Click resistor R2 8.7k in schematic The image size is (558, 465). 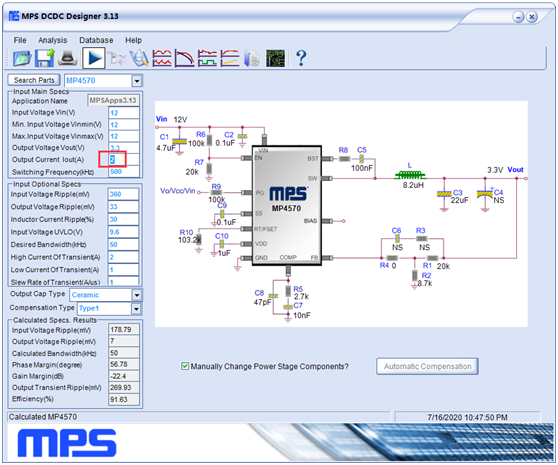point(415,276)
